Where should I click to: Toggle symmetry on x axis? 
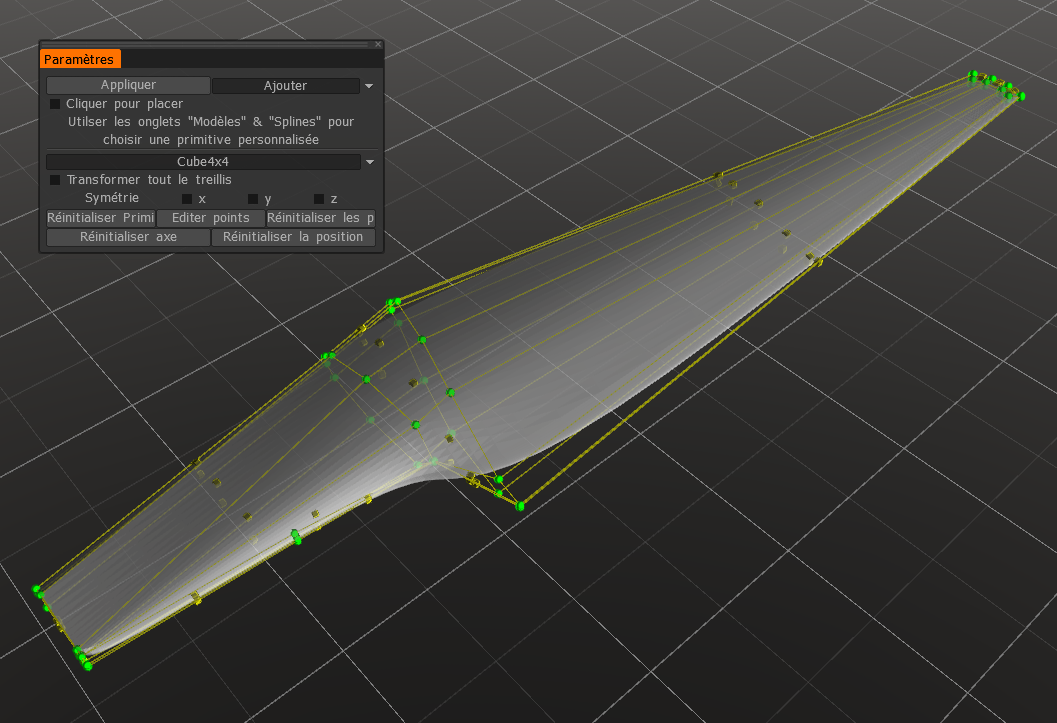187,199
